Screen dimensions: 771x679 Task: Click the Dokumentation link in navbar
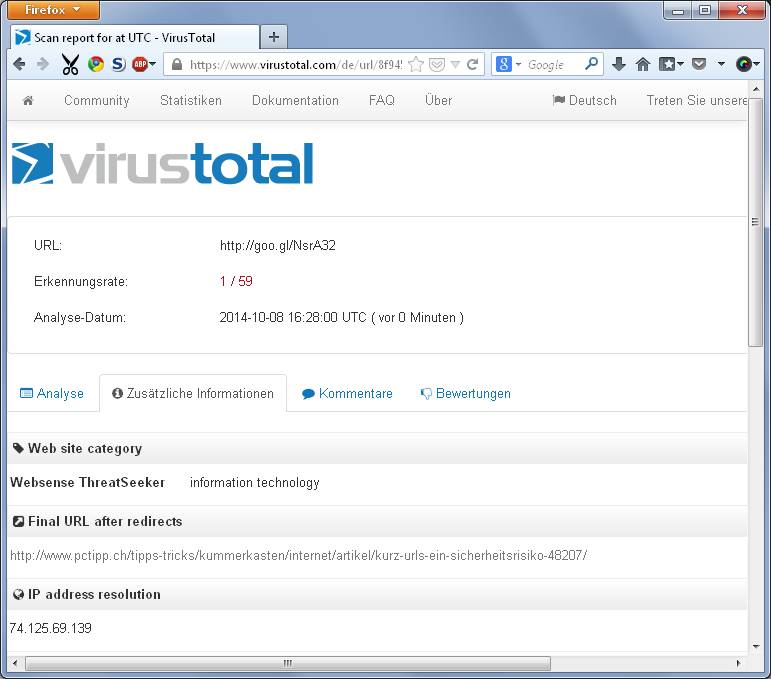295,100
